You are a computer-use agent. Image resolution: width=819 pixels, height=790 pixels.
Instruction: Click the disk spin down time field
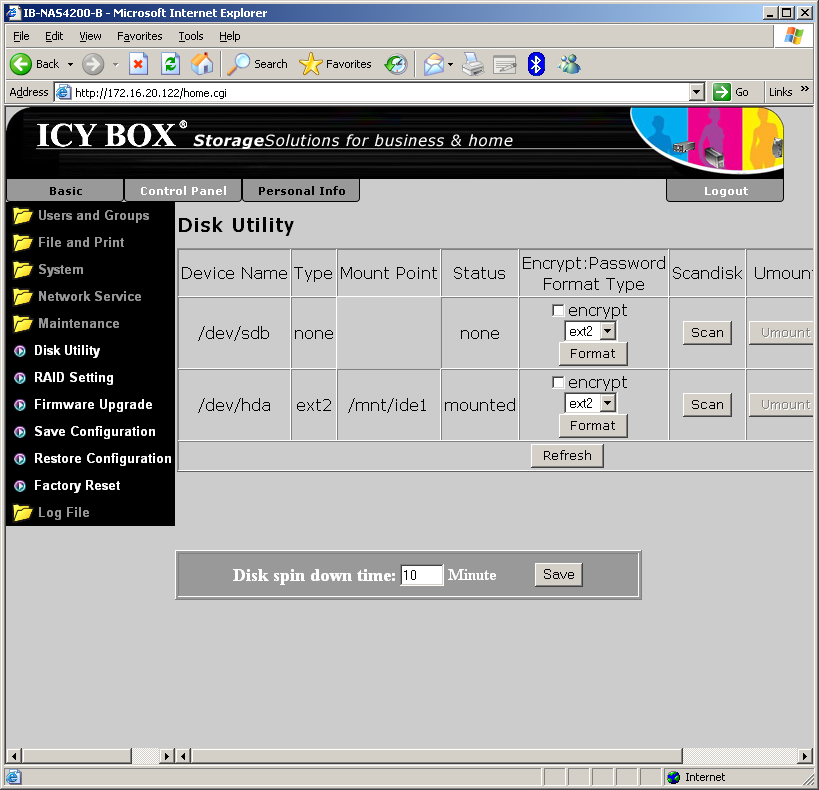(422, 575)
